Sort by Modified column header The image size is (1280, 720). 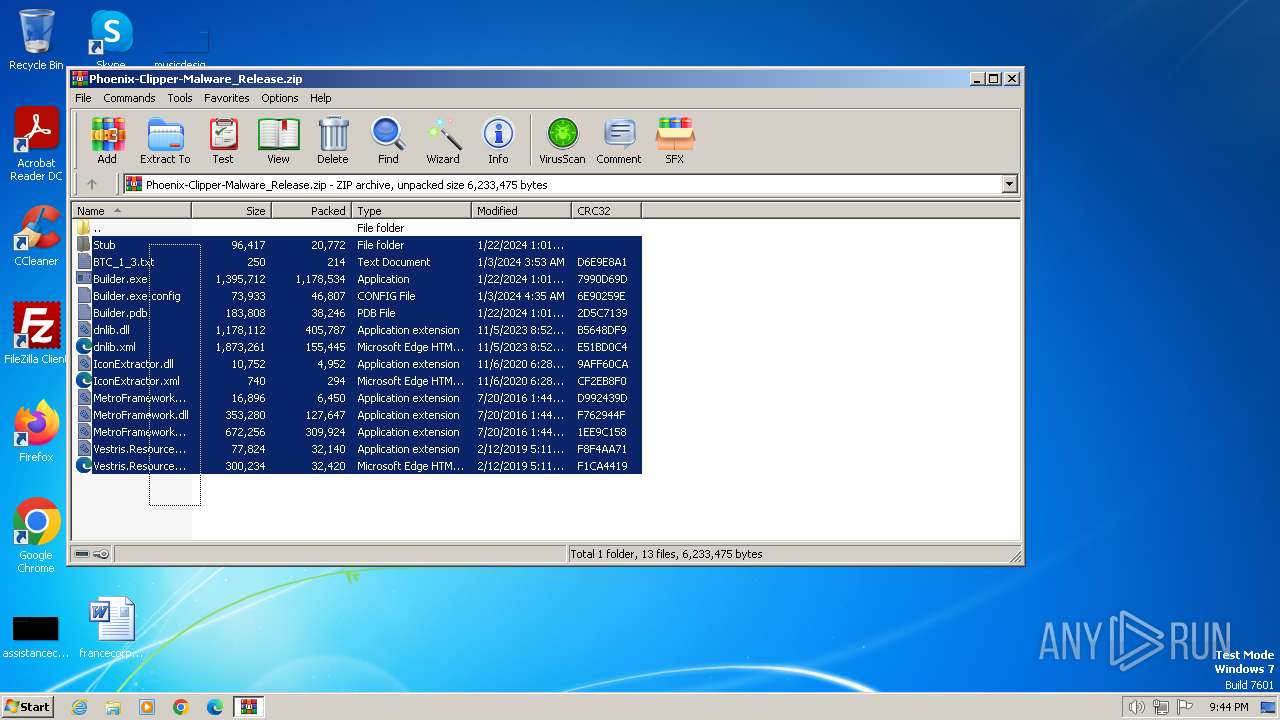click(x=521, y=211)
